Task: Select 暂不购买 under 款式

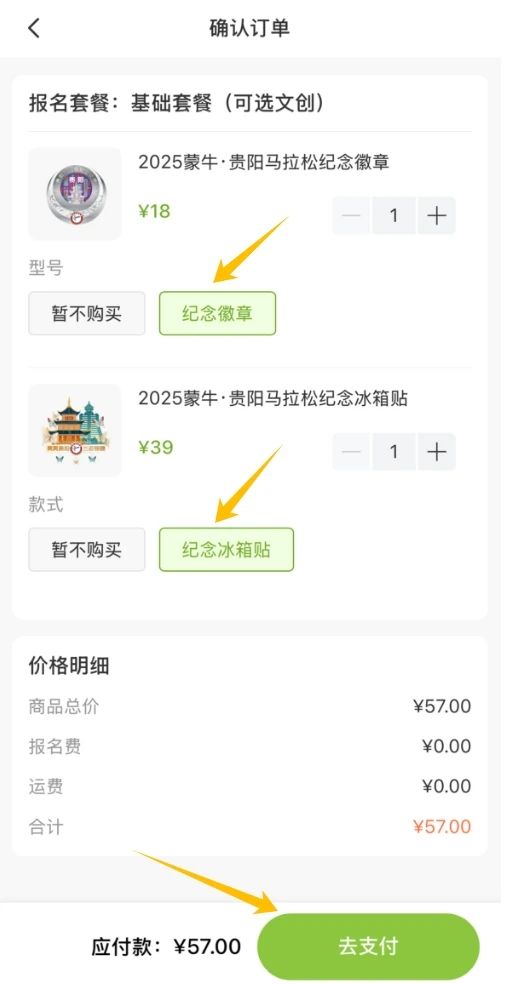Action: 87,550
